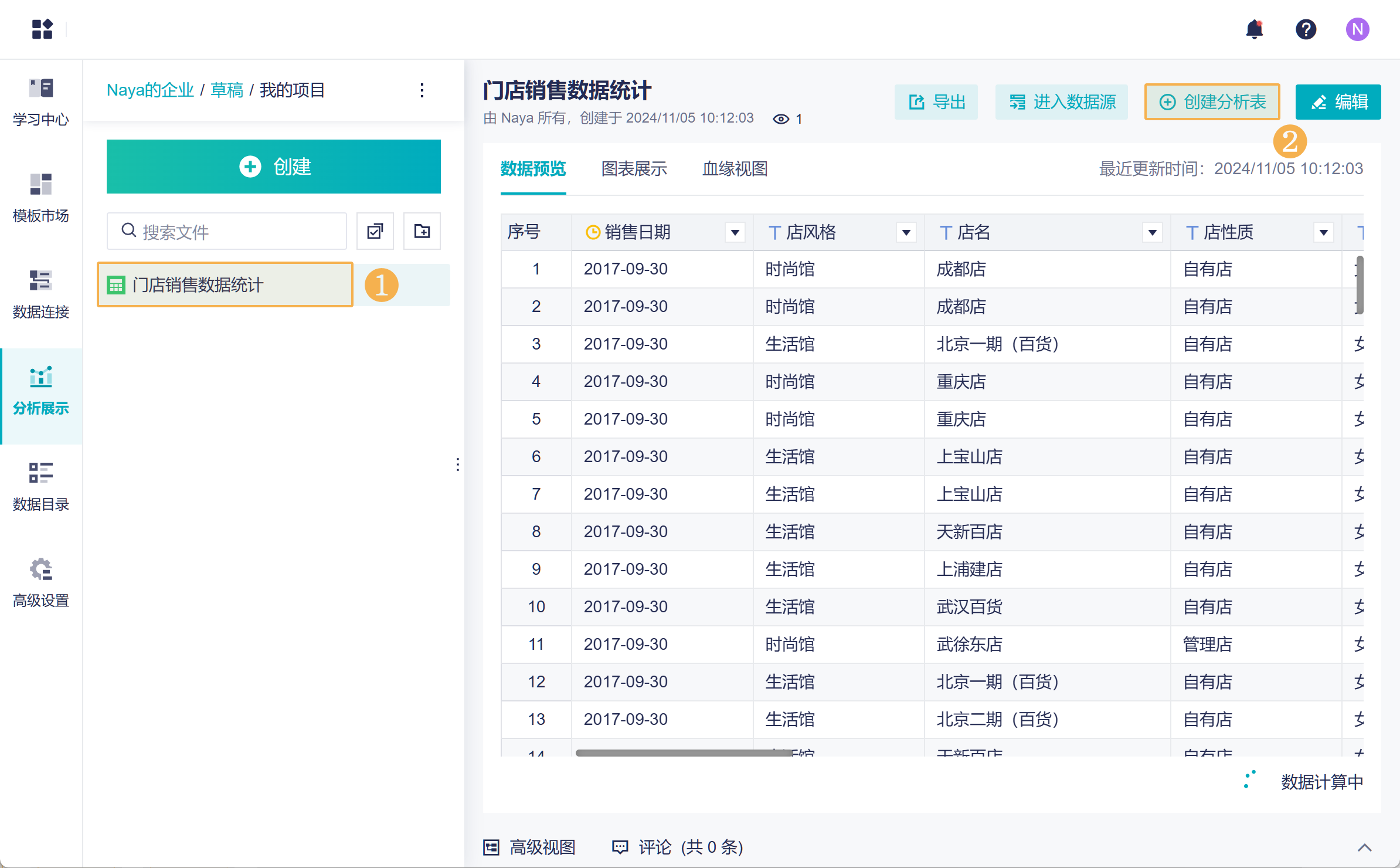Open the notification bell
Viewport: 1400px width, 868px height.
point(1254,29)
